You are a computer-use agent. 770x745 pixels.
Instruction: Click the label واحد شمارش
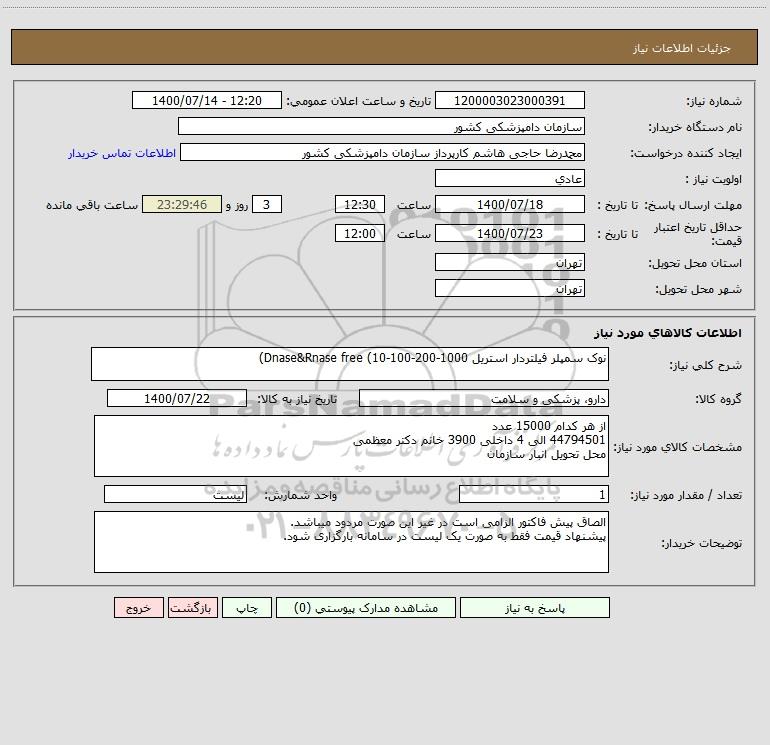301,495
